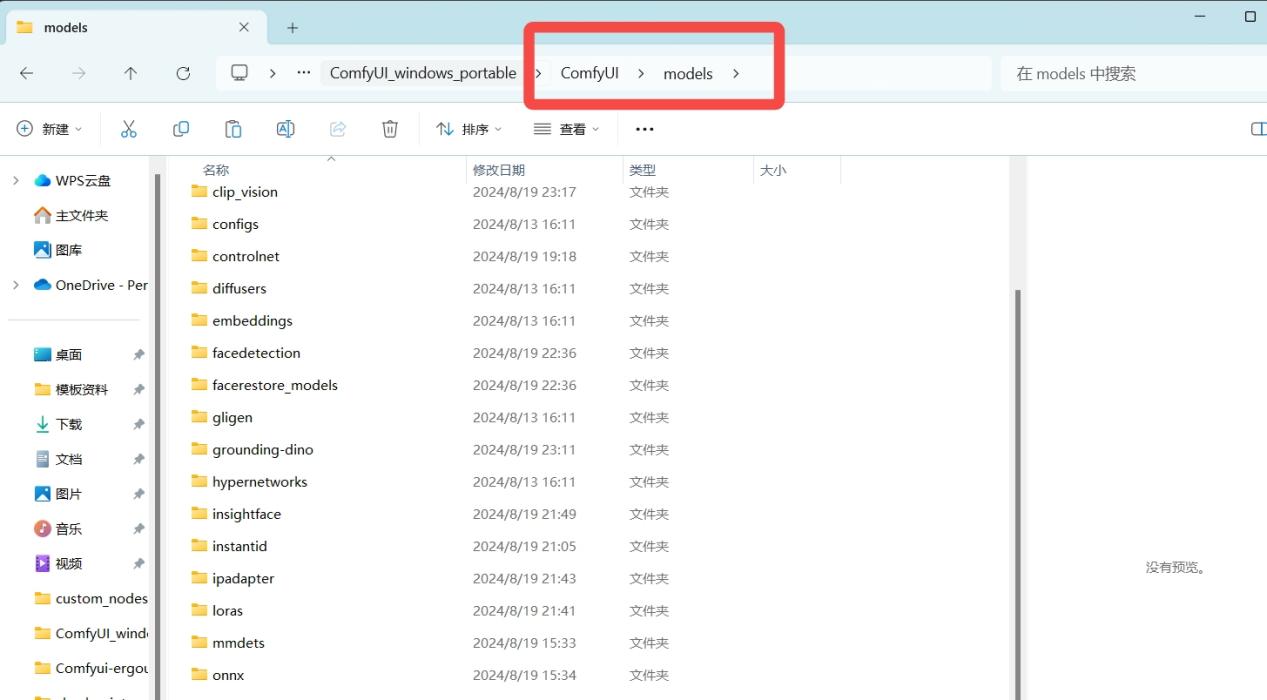Select the controlnet folder
The height and width of the screenshot is (700, 1267).
pos(246,256)
